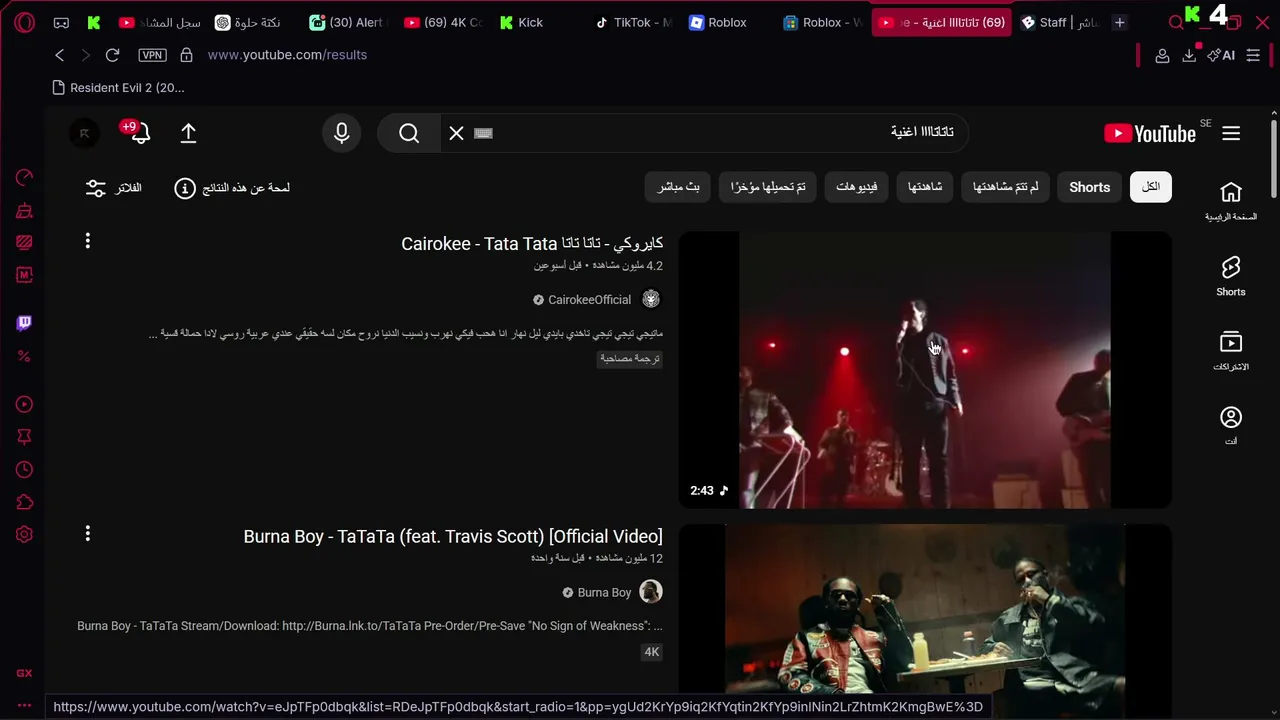This screenshot has width=1280, height=720.
Task: Open browser settings gear in sidebar
Action: [x=25, y=535]
